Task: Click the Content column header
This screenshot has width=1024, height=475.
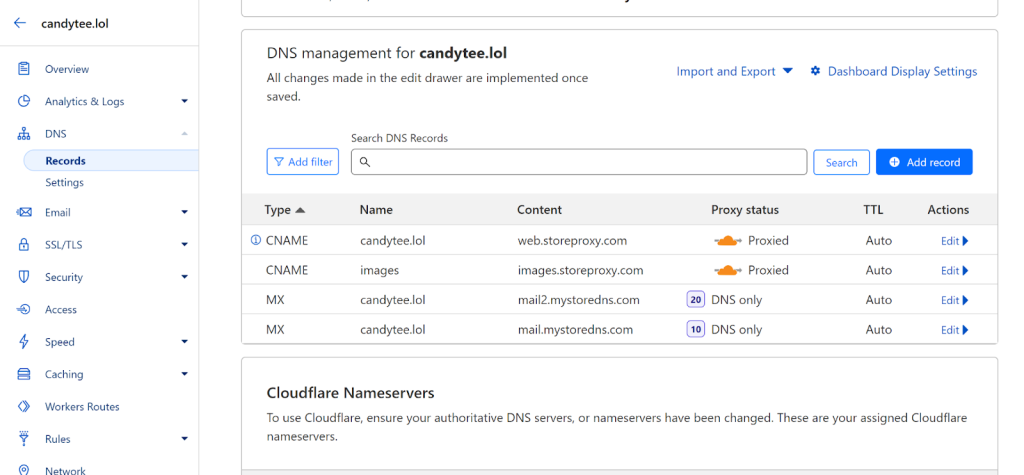Action: pos(539,210)
